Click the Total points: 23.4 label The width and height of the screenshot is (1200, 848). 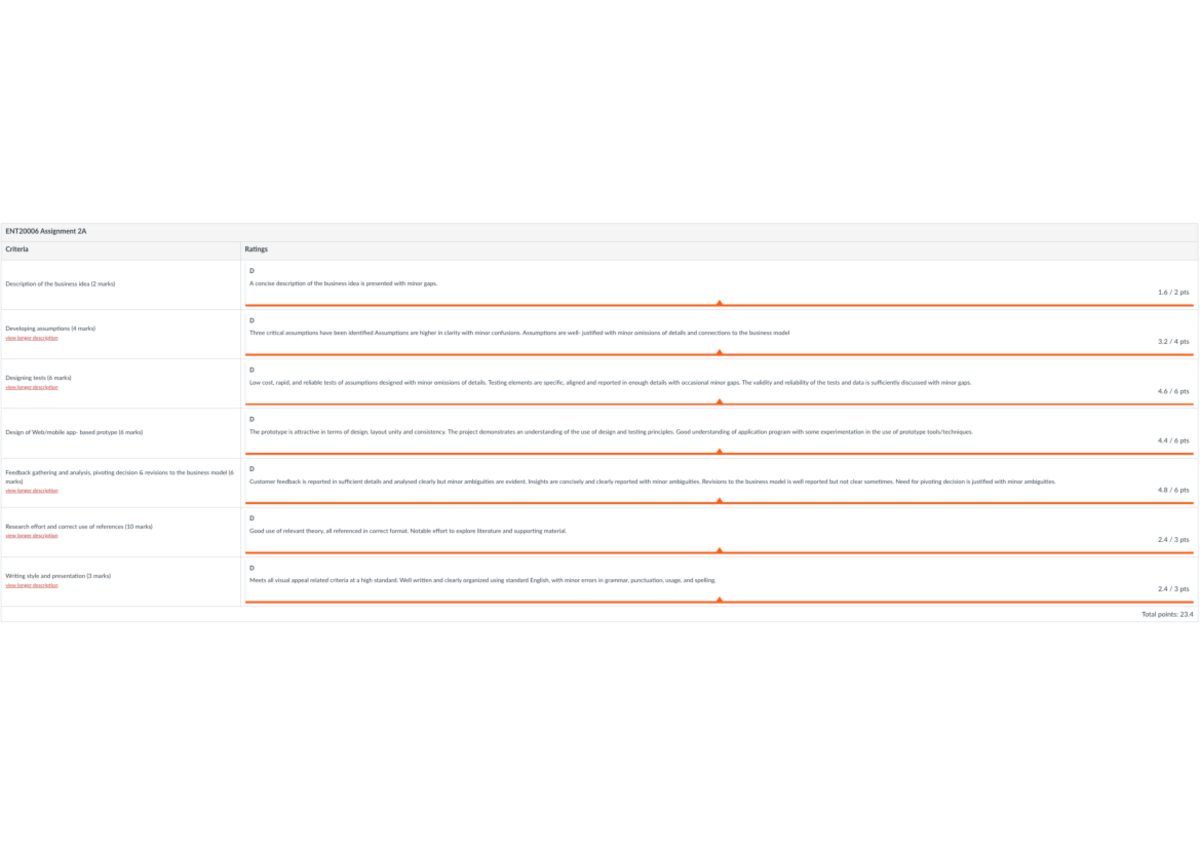point(1167,614)
